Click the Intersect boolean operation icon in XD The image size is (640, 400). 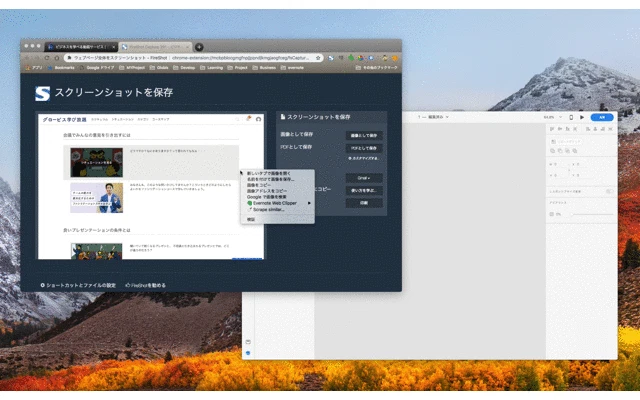[567, 151]
